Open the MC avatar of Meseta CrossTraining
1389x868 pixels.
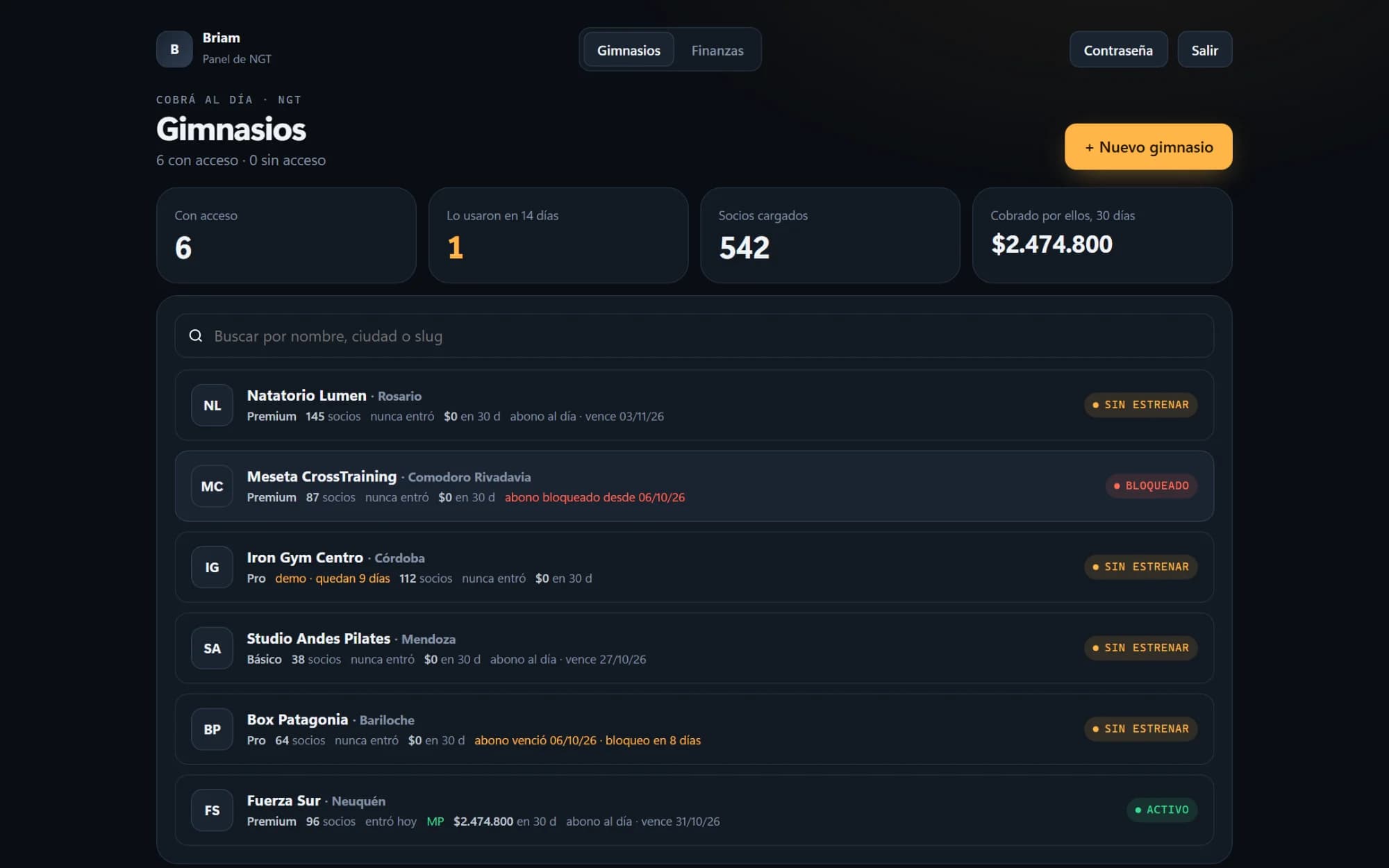212,486
